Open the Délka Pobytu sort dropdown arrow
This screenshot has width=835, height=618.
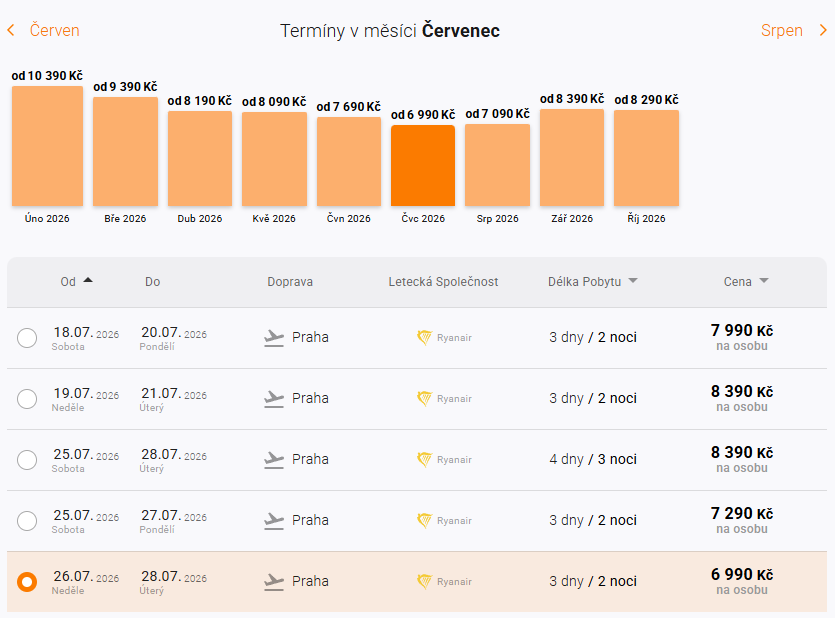(x=633, y=282)
